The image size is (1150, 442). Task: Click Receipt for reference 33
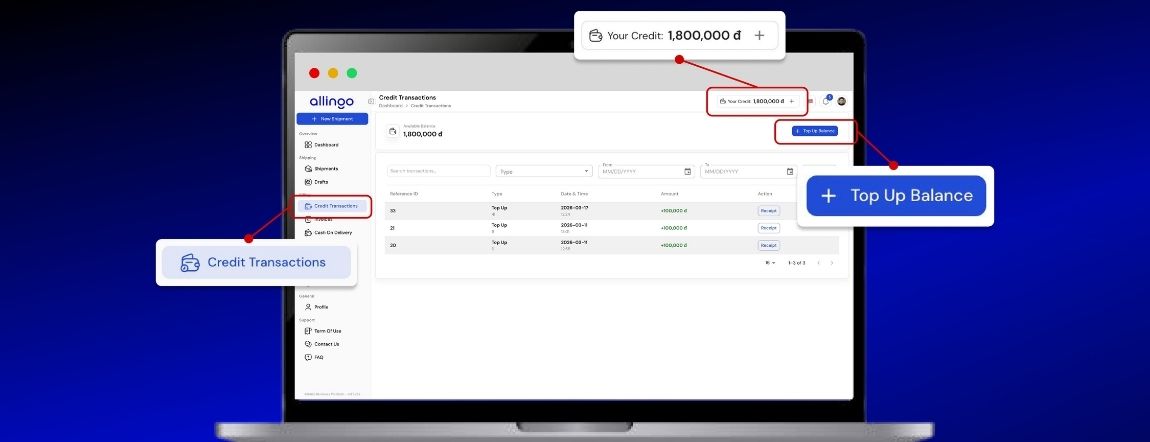click(x=768, y=211)
